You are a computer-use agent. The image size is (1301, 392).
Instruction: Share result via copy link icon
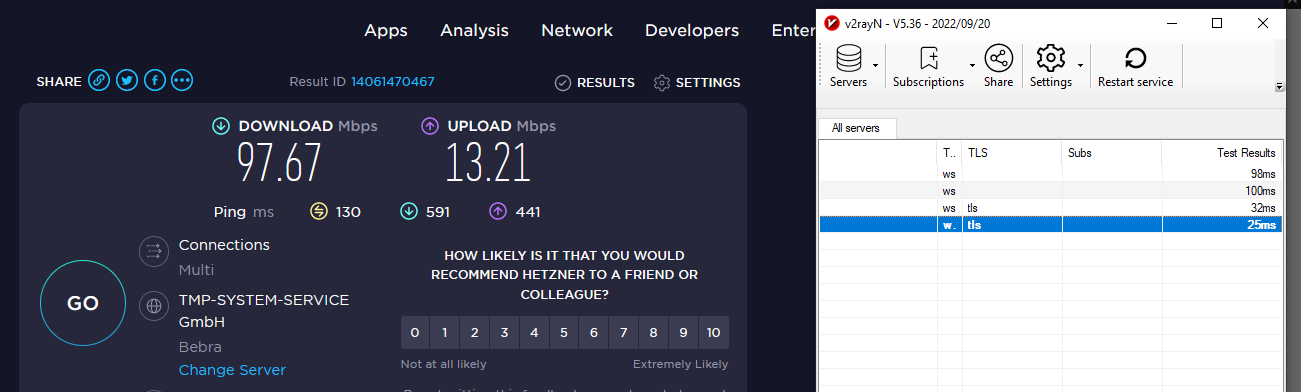(x=98, y=81)
